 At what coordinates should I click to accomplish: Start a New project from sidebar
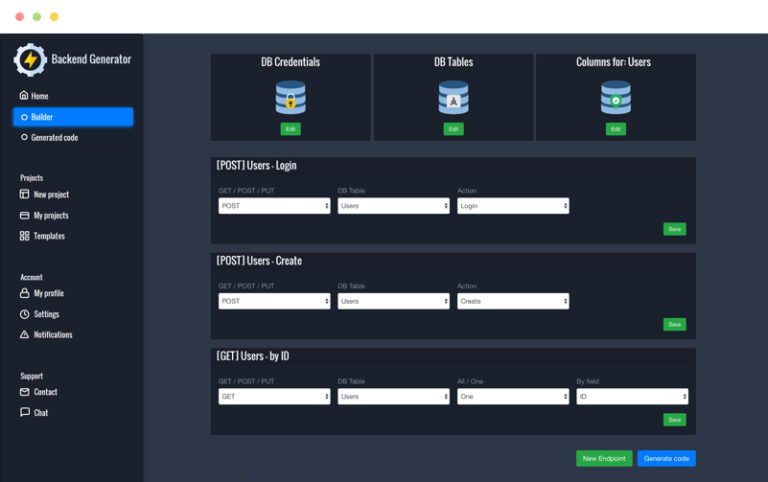coord(50,195)
